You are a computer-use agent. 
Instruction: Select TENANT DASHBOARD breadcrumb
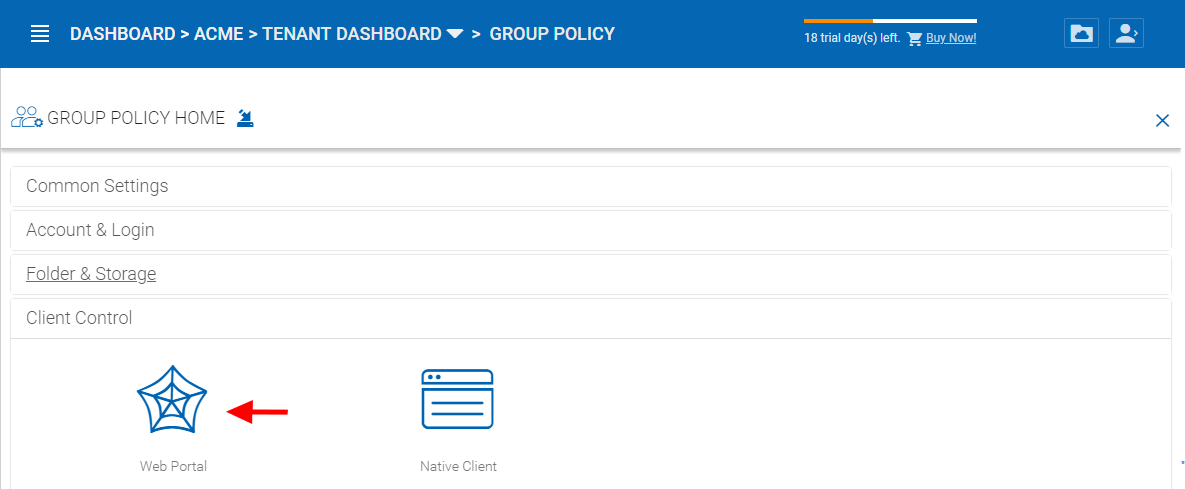tap(351, 34)
